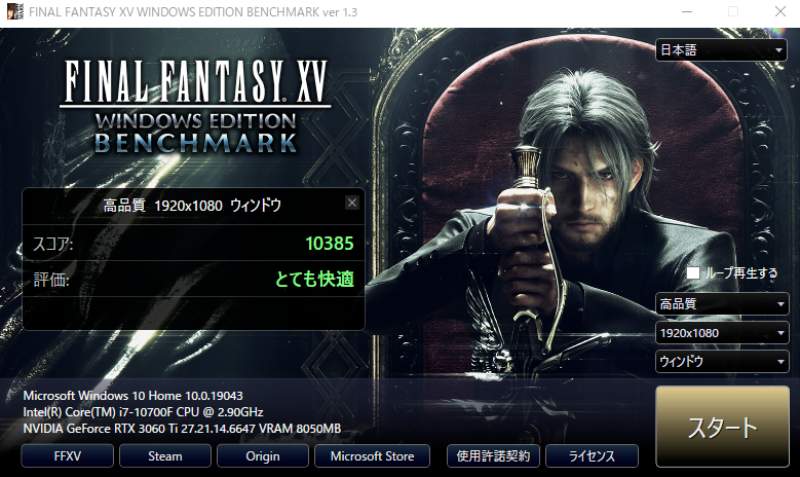Open the ライセンス license information
The width and height of the screenshot is (800, 477).
click(592, 456)
